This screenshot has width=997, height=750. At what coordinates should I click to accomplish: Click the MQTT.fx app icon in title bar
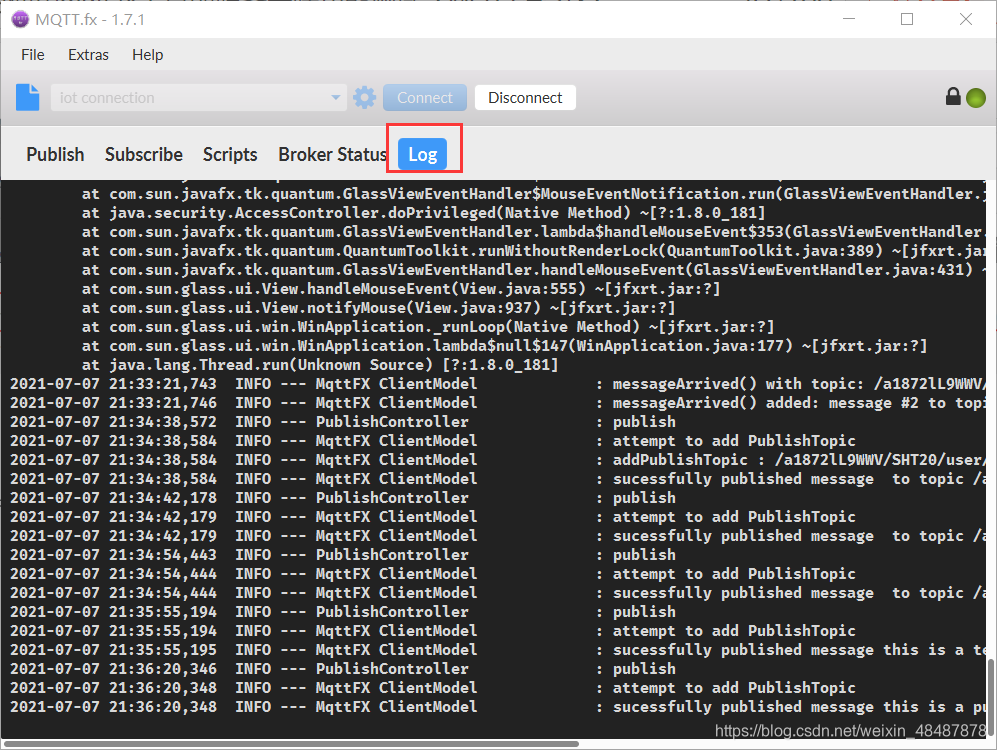click(20, 19)
